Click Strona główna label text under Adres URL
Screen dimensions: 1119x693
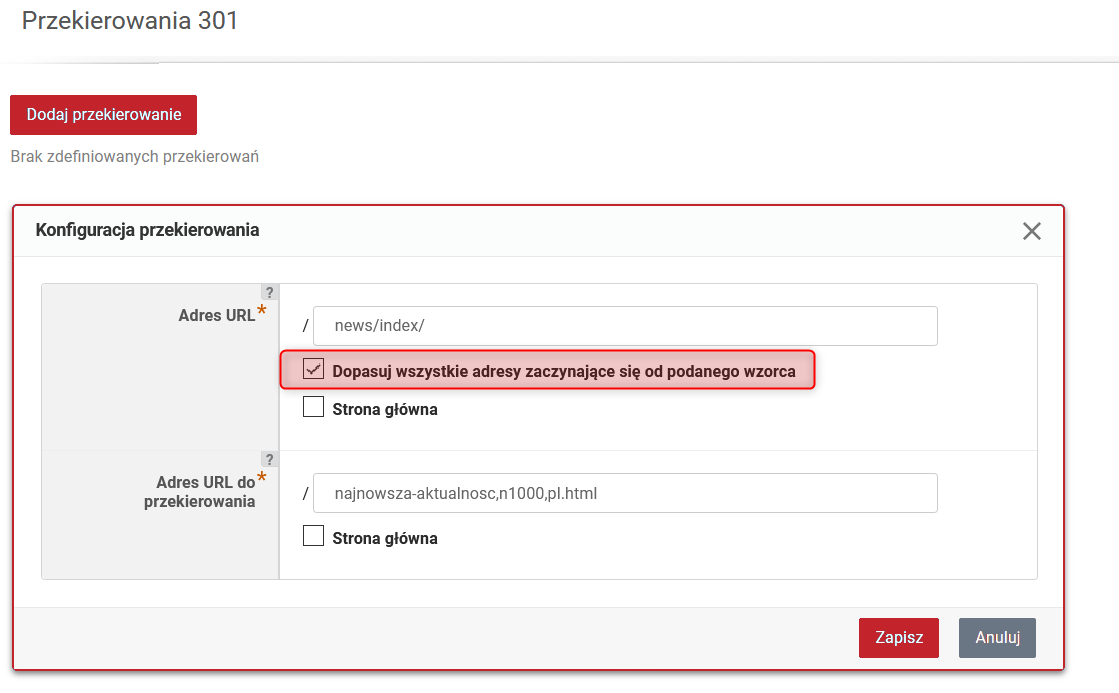tap(385, 410)
